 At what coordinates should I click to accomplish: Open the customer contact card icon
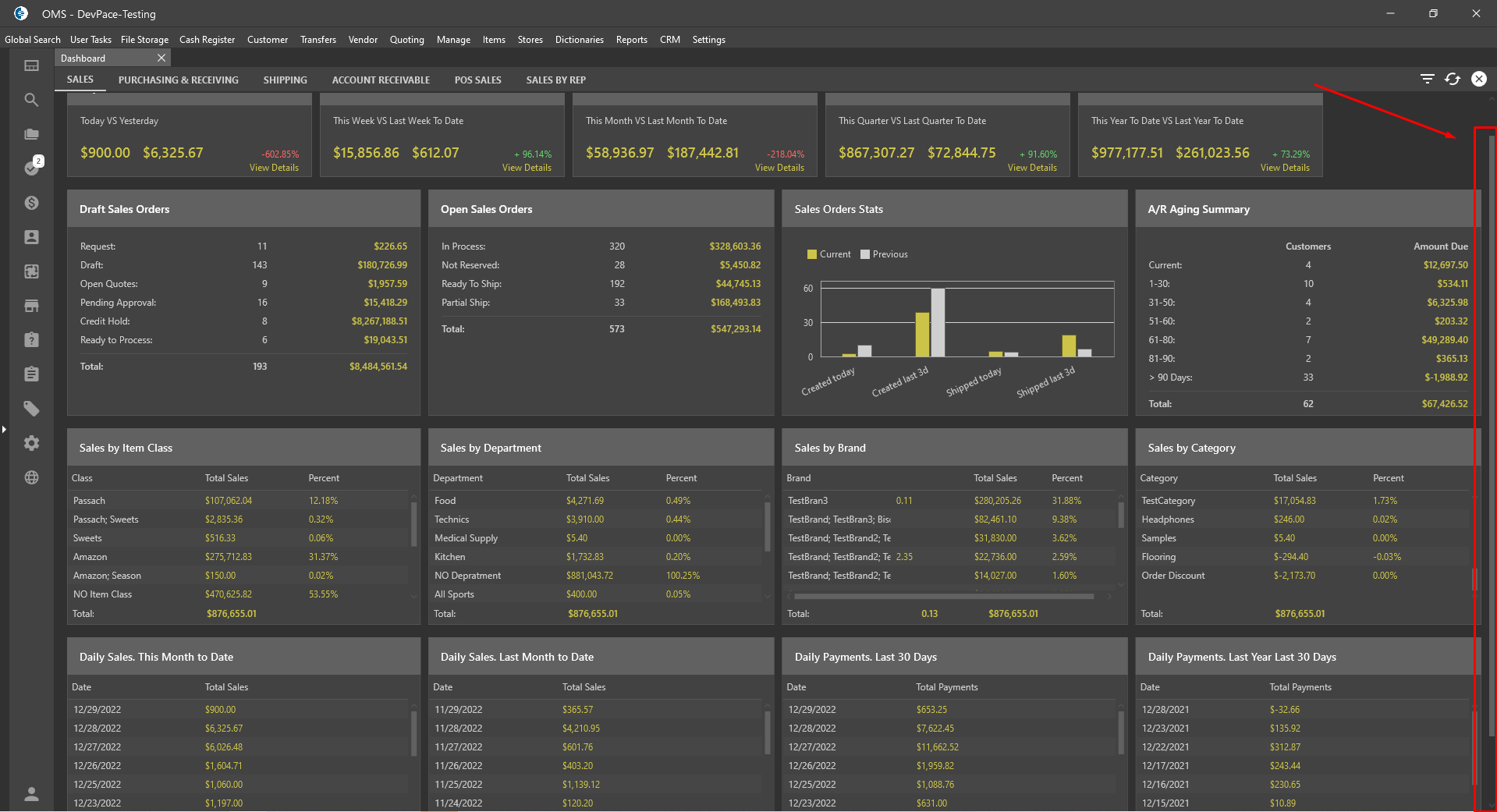coord(31,237)
